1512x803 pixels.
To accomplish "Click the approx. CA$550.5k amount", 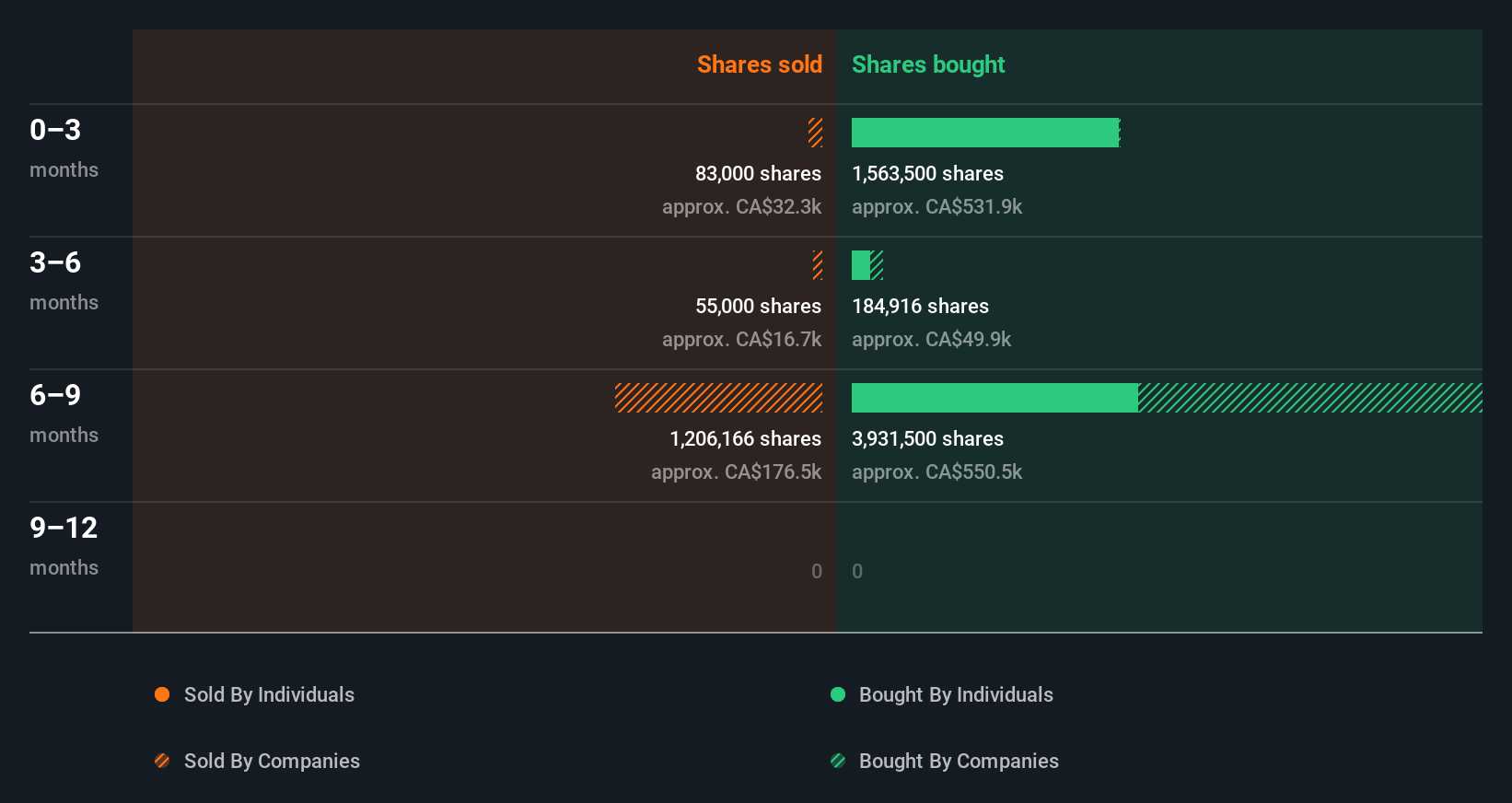I will point(936,471).
